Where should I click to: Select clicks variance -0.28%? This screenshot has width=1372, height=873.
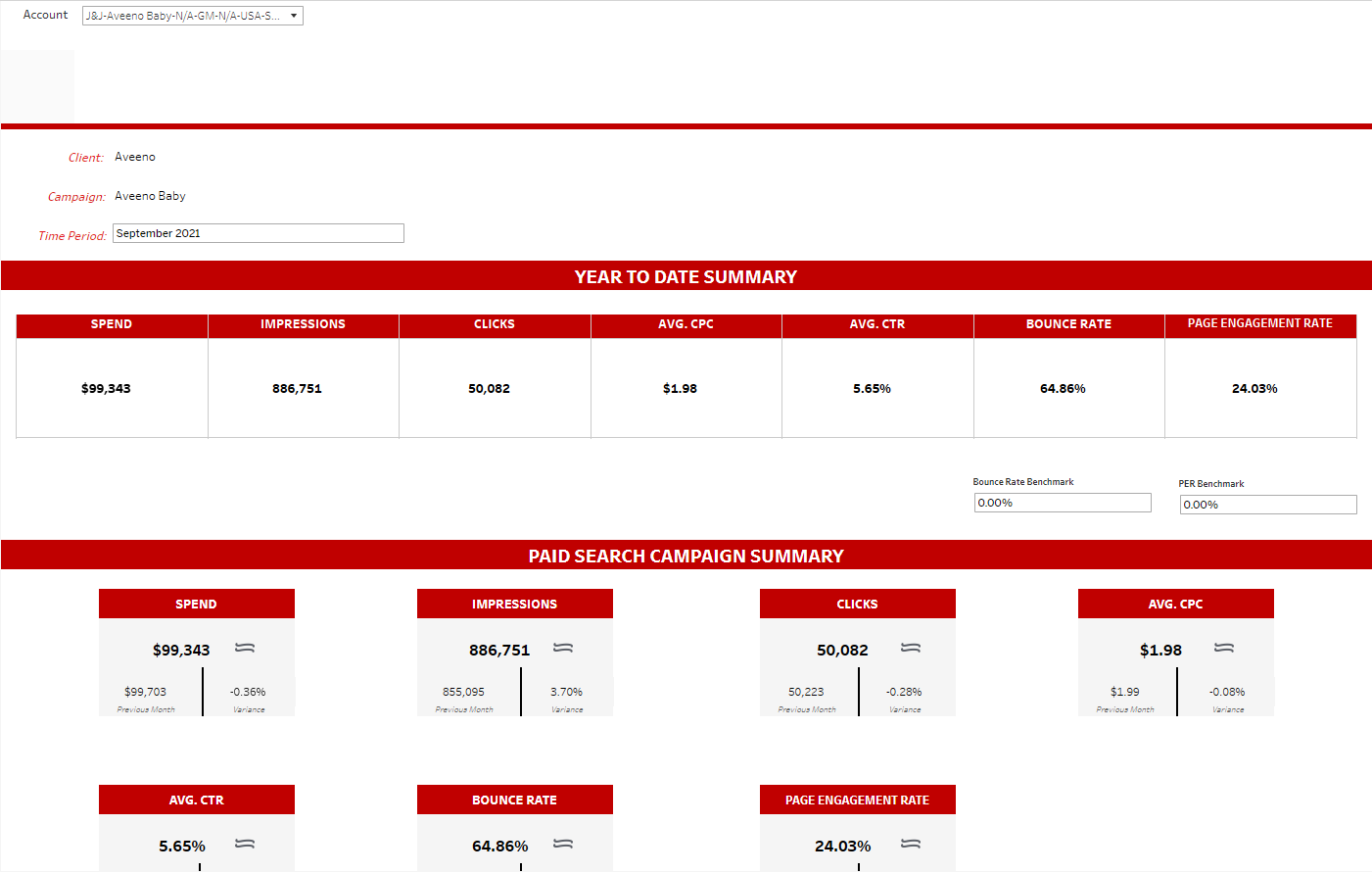click(x=904, y=692)
